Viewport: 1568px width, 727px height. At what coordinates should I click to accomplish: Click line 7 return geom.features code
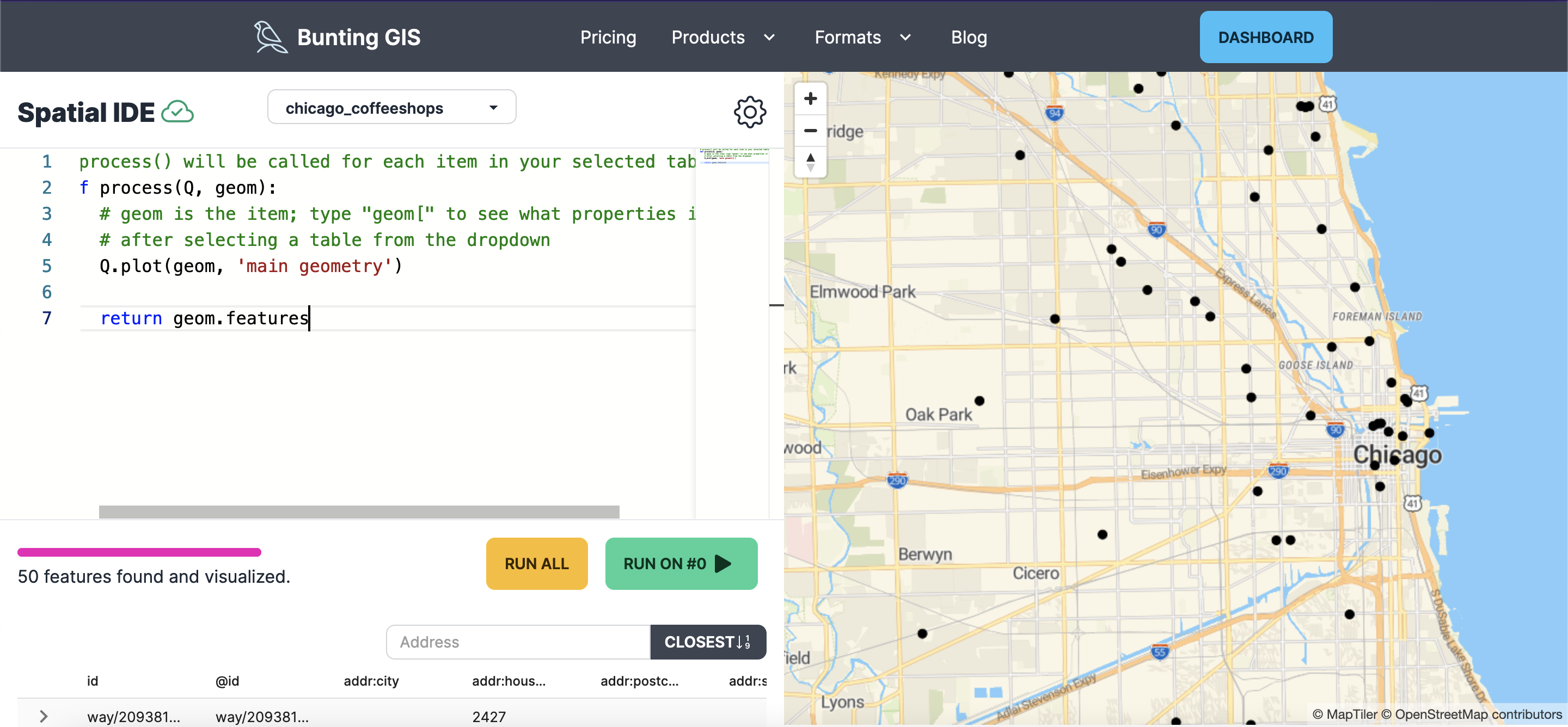[x=205, y=318]
